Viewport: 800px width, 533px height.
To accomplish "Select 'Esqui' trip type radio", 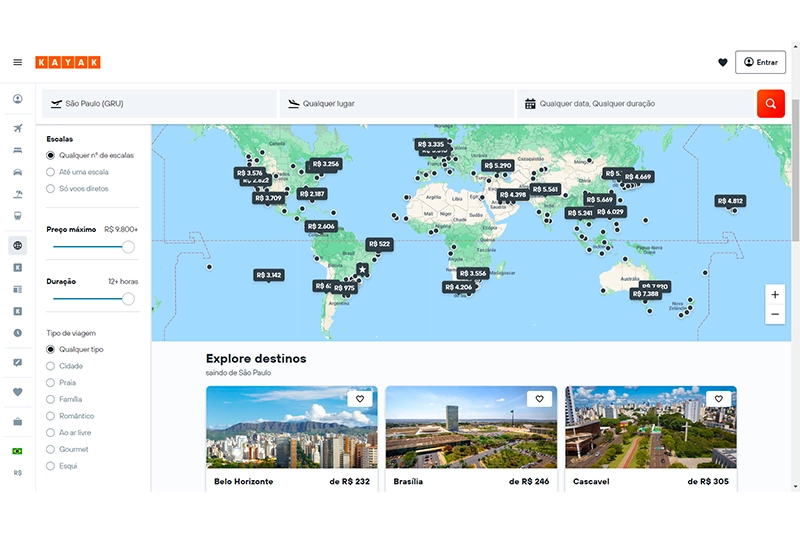I will 51,466.
